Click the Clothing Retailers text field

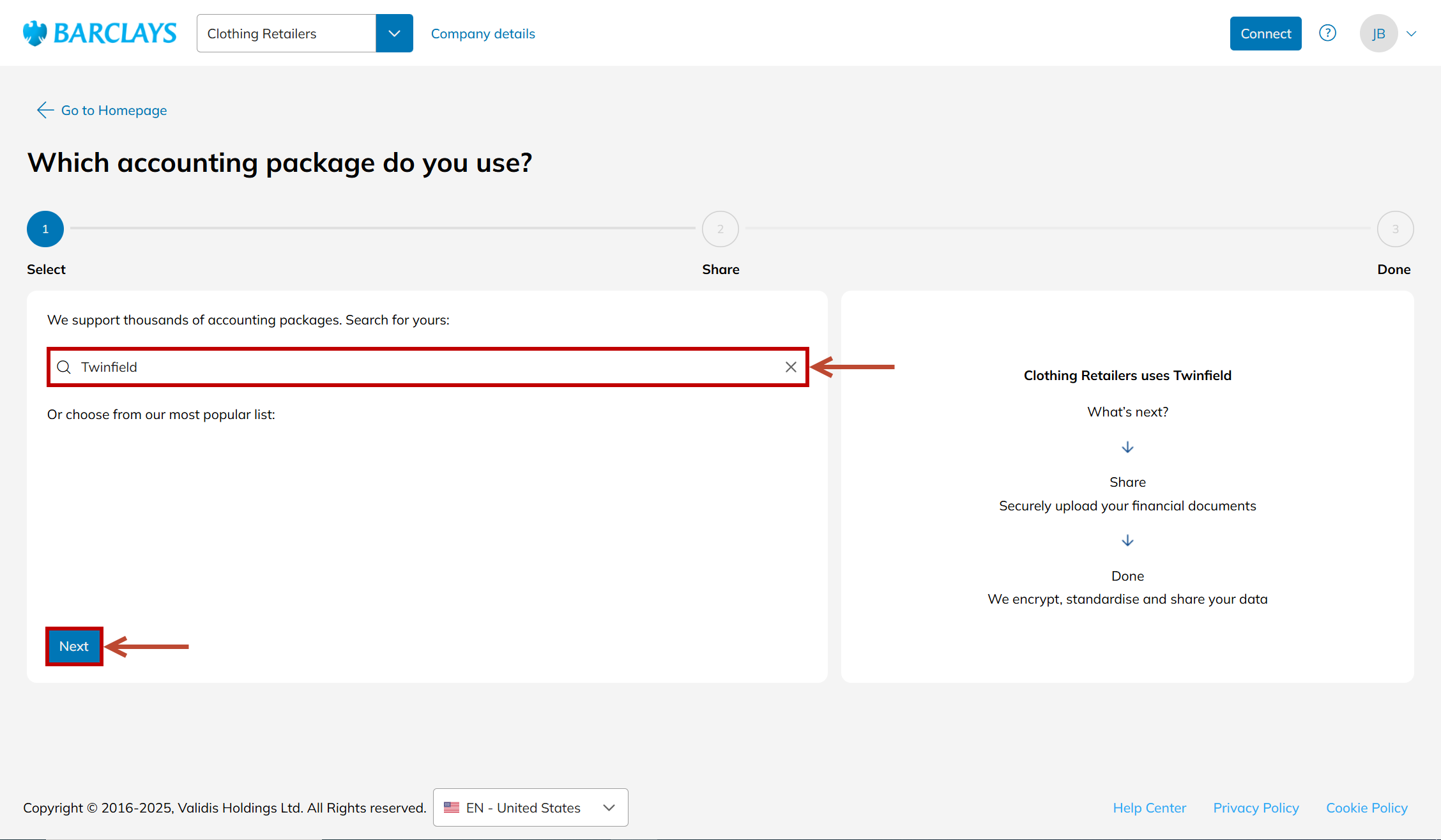click(286, 33)
